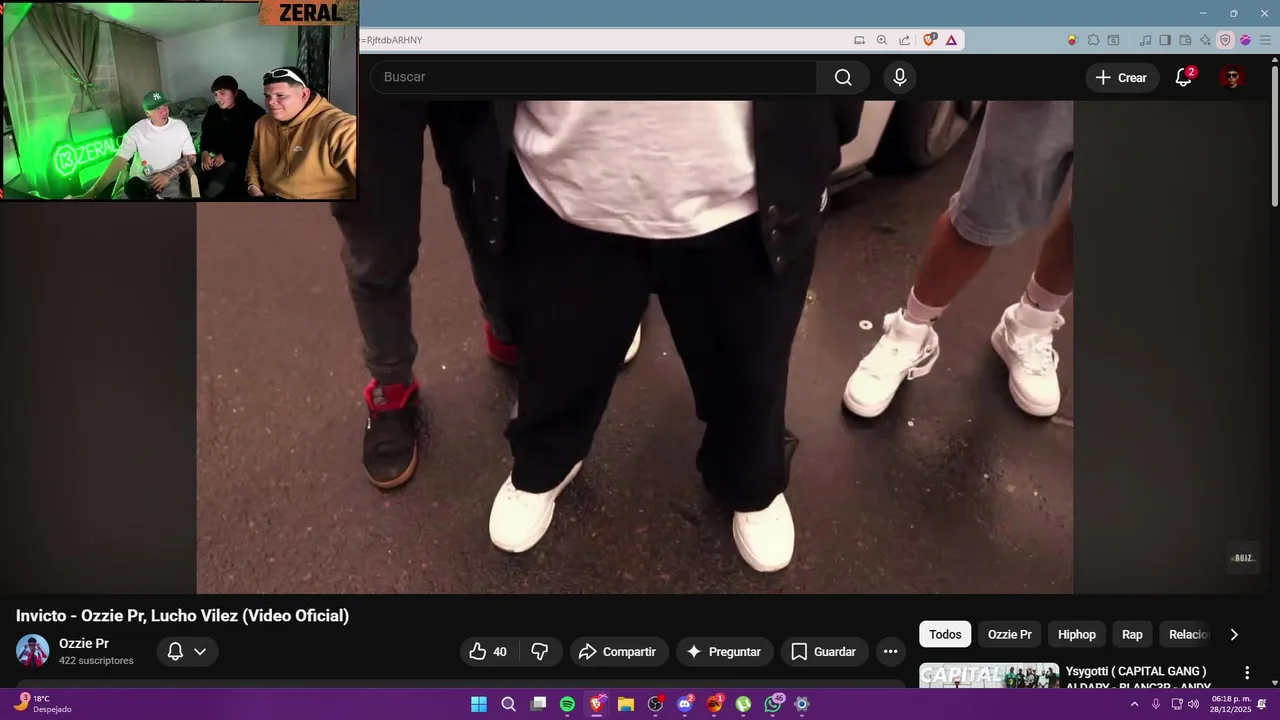
Task: Open the Ozzie Pr channel name link
Action: 84,644
